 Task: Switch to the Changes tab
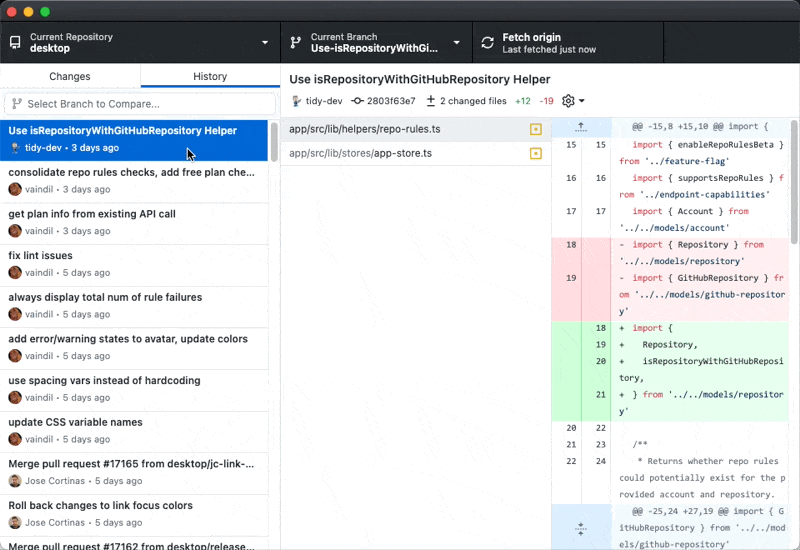click(x=70, y=76)
